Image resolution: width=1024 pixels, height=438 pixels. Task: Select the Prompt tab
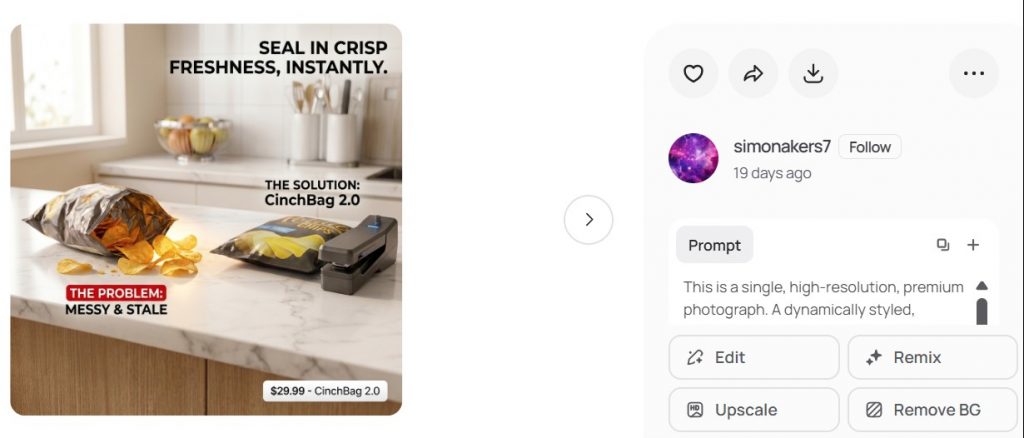714,245
